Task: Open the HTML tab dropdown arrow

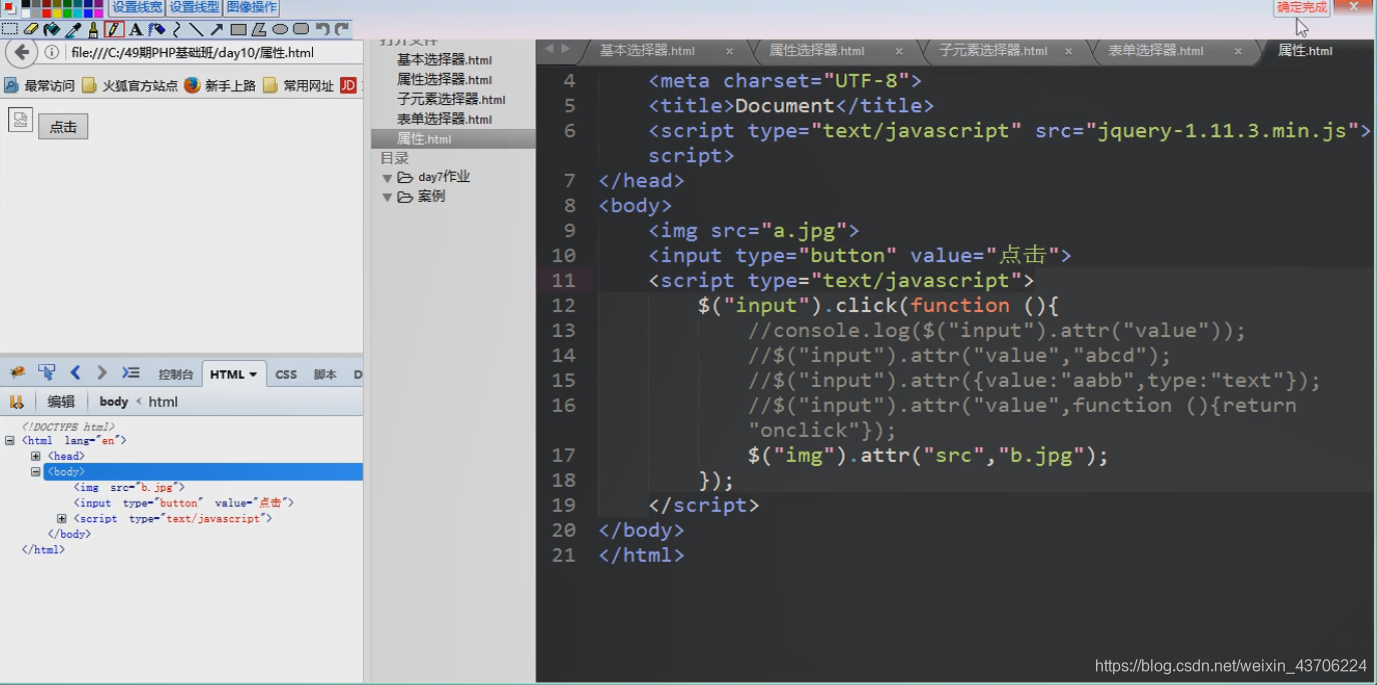Action: point(253,375)
